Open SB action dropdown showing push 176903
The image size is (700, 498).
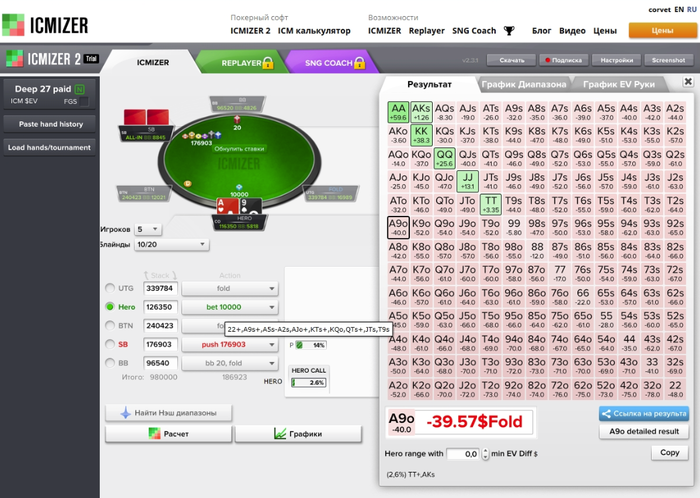pos(230,344)
